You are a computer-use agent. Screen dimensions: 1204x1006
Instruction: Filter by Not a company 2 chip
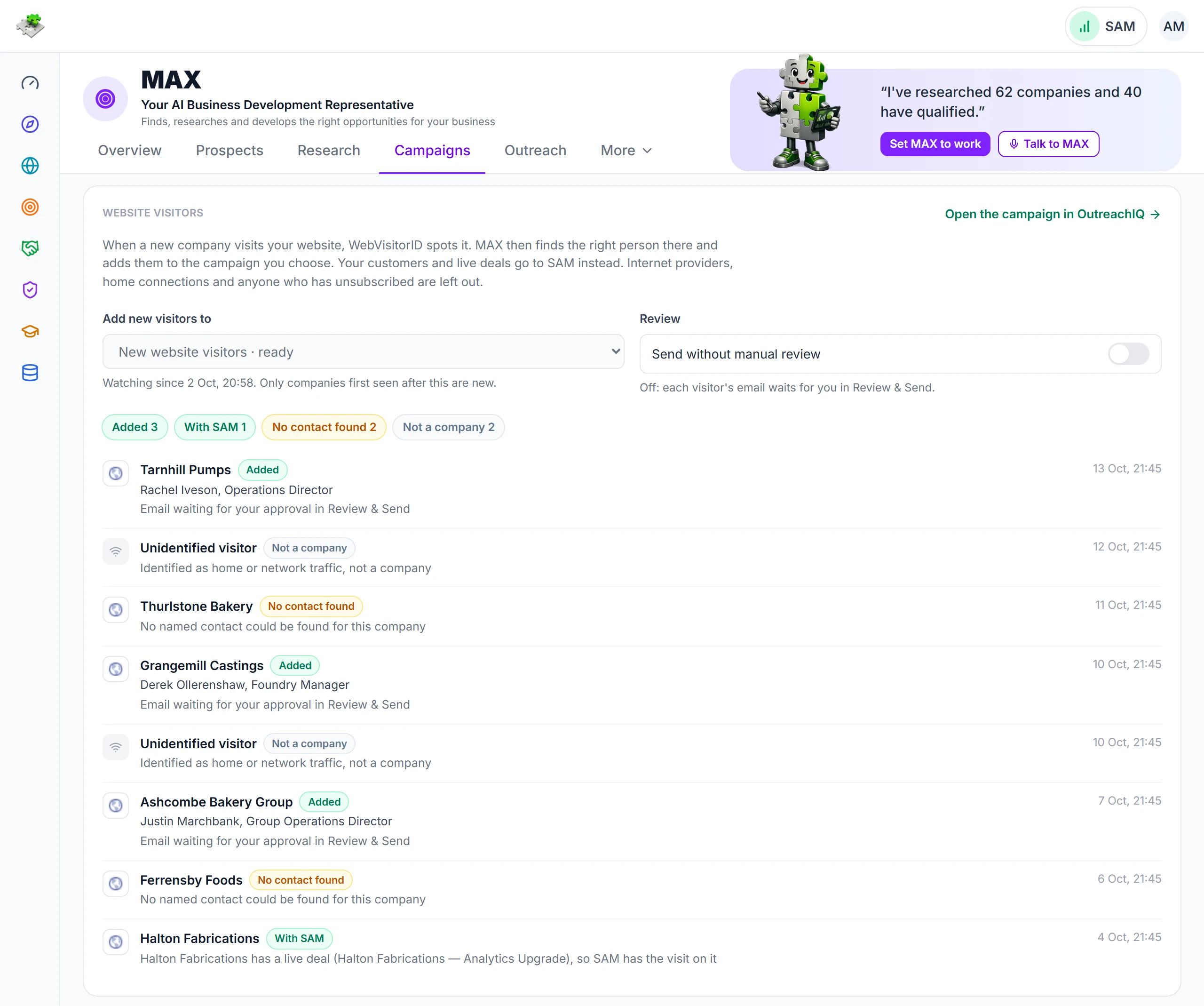click(448, 427)
